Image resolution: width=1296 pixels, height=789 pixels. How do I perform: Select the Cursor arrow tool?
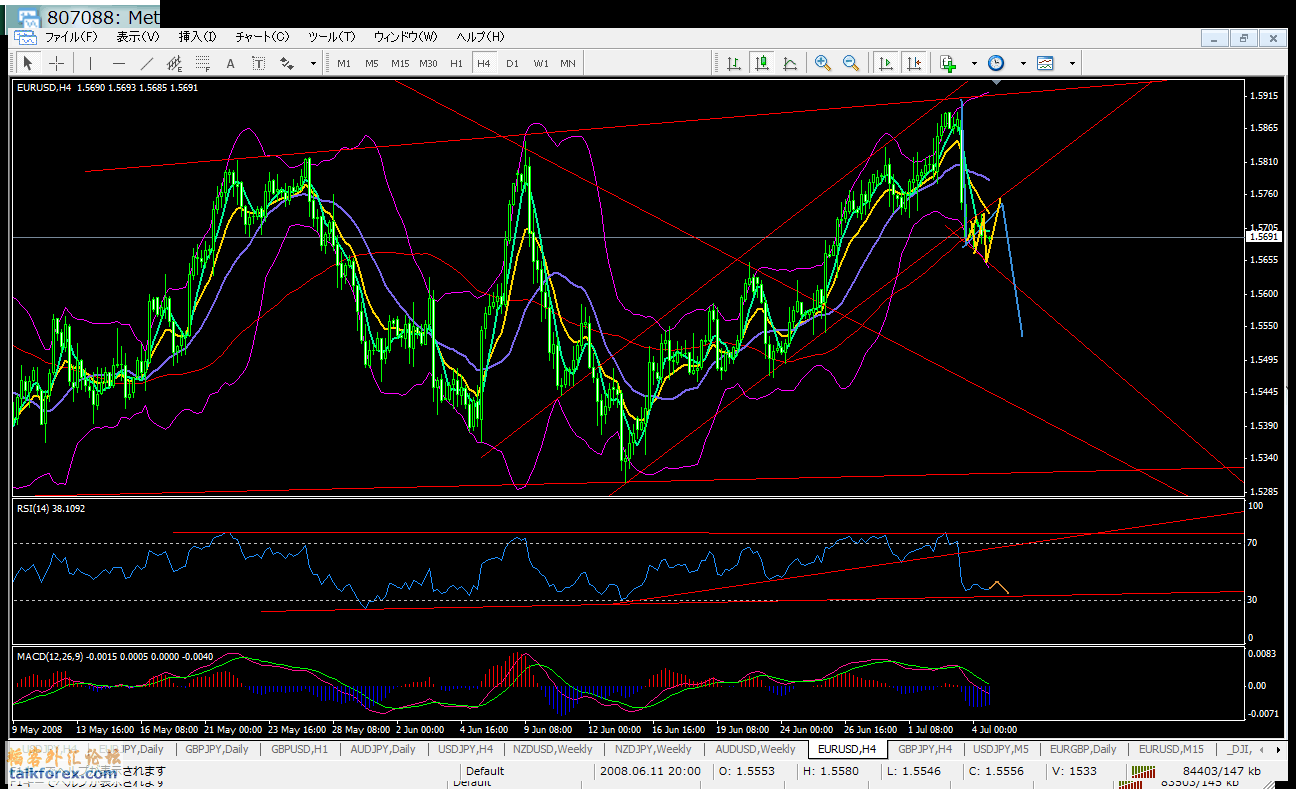(x=28, y=63)
